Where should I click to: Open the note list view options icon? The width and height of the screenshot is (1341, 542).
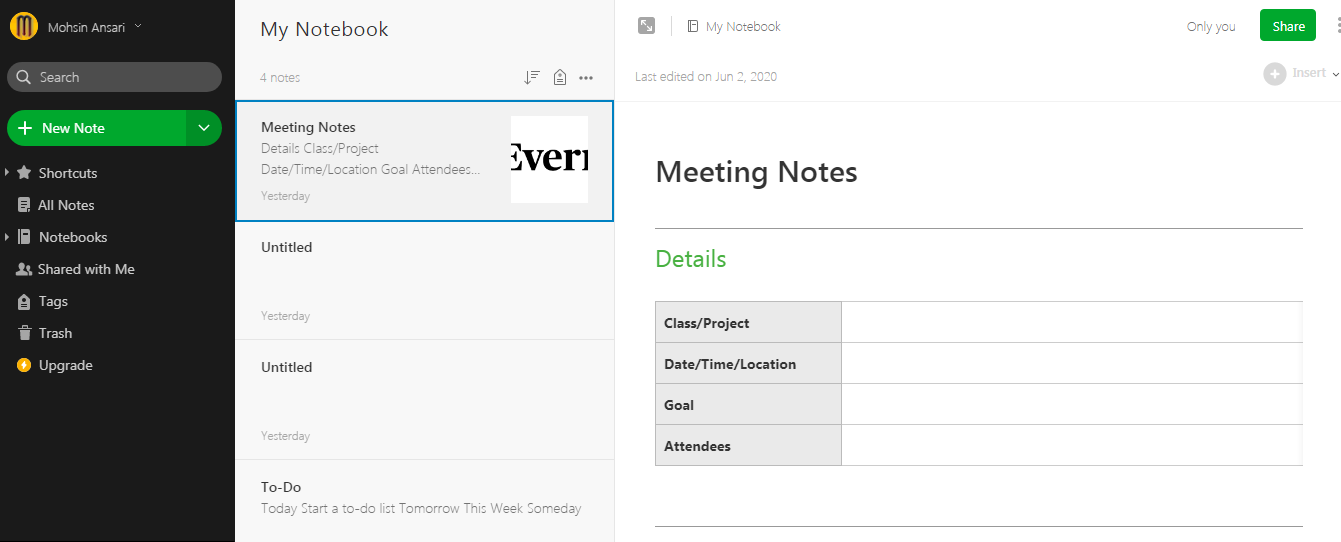point(560,77)
